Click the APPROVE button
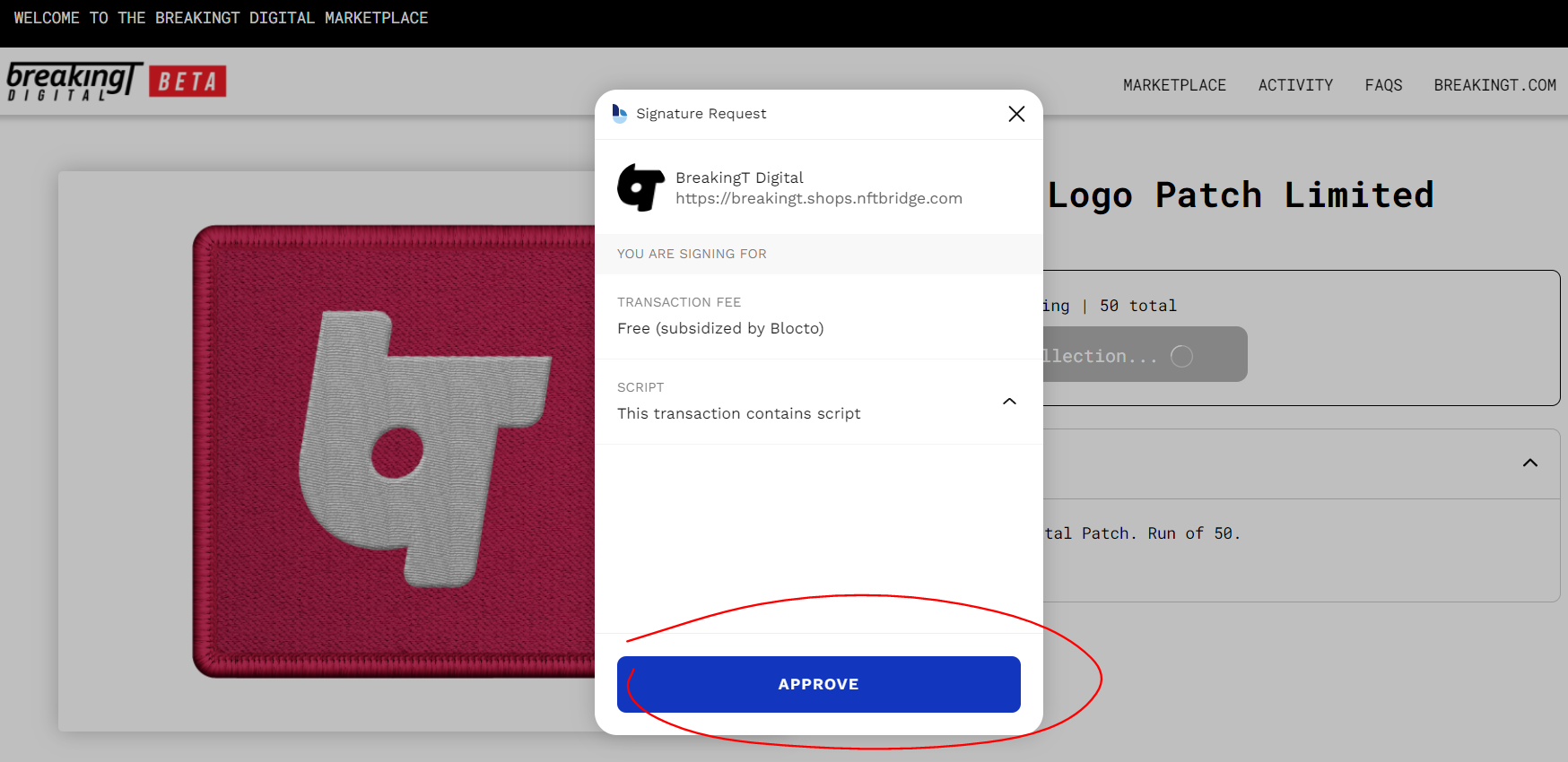Image resolution: width=1568 pixels, height=762 pixels. [x=818, y=684]
